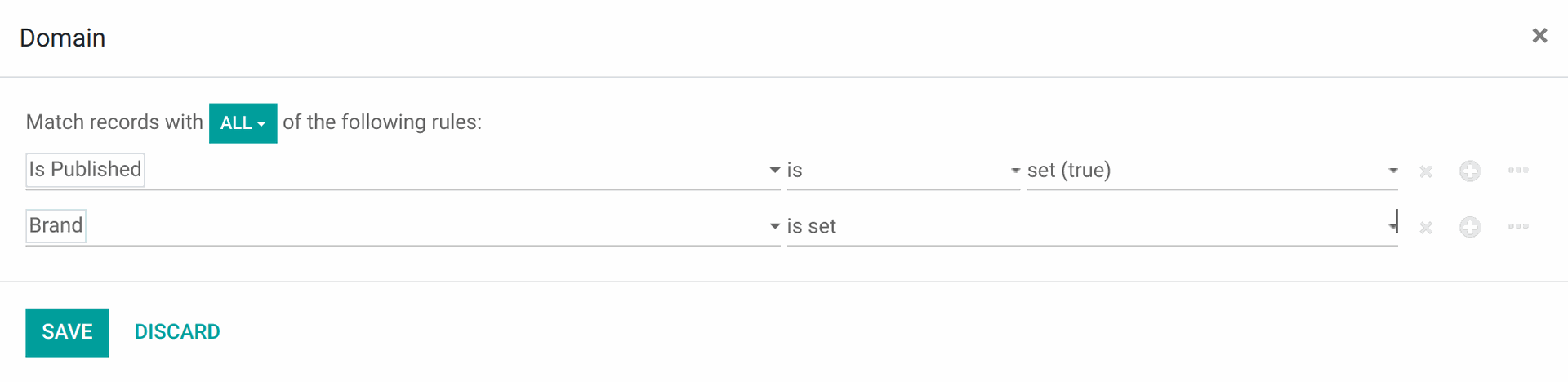Click the caret at end of 'is set' selector
This screenshot has height=382, width=1568.
click(1392, 227)
